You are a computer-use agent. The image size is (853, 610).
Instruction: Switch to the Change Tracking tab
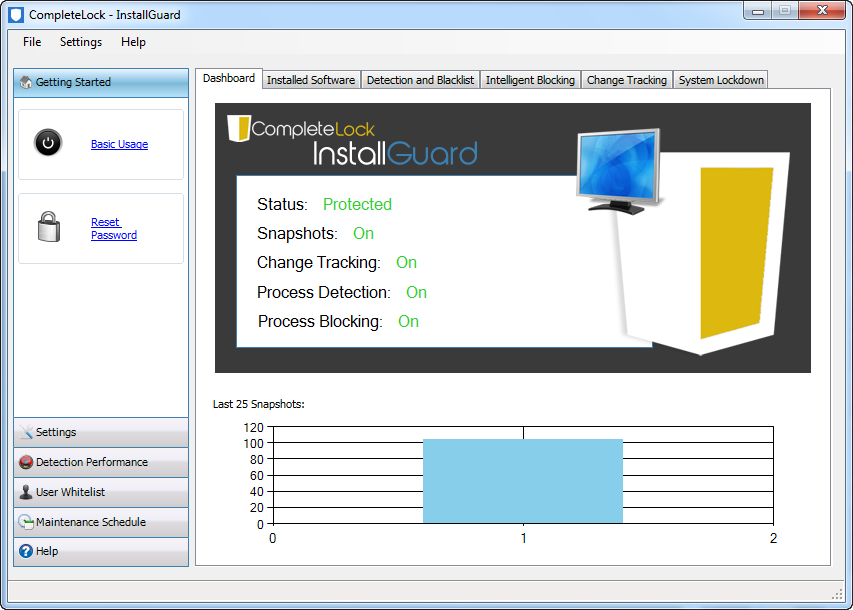tap(627, 80)
